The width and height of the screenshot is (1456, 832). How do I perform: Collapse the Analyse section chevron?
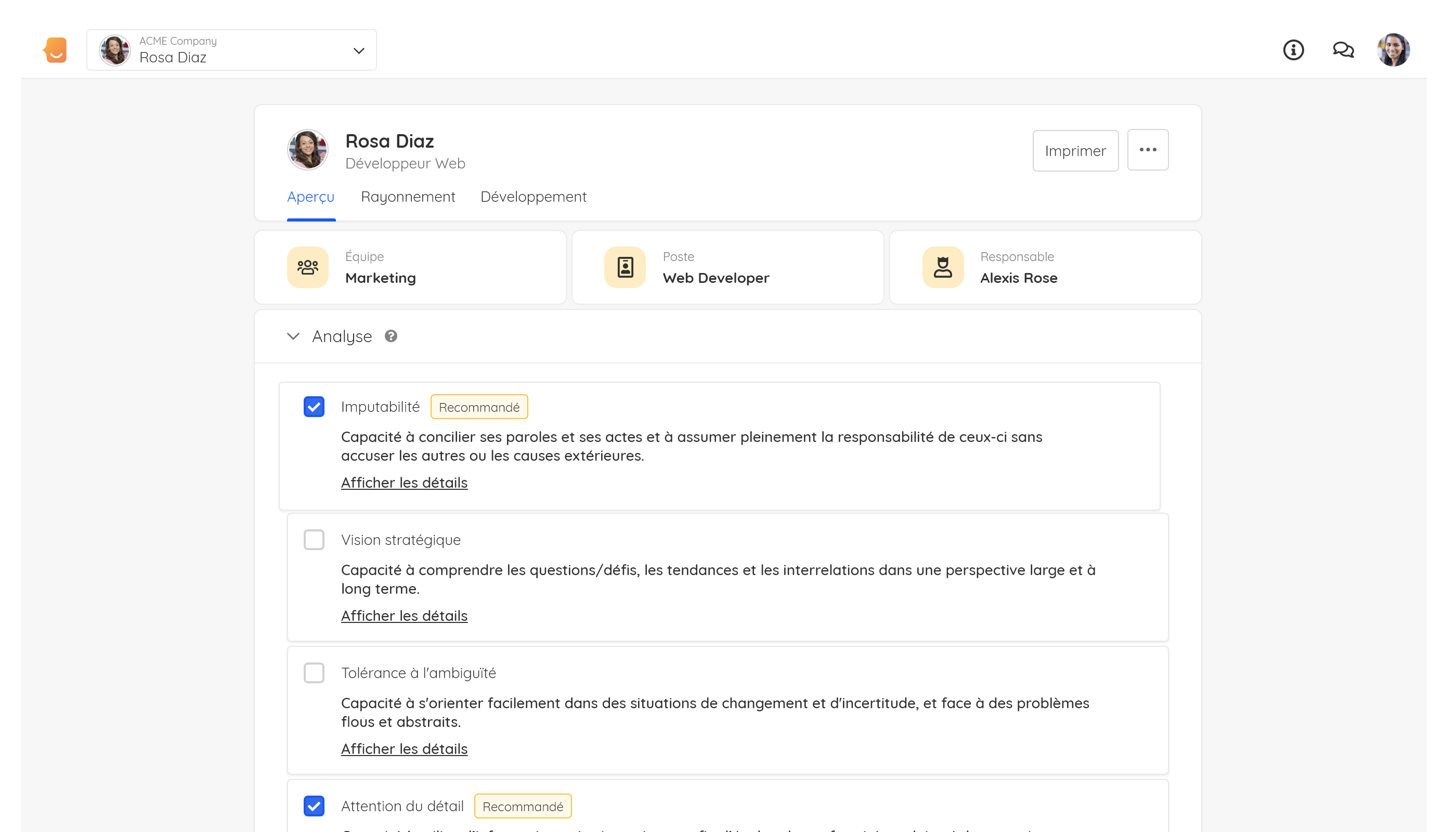[293, 336]
